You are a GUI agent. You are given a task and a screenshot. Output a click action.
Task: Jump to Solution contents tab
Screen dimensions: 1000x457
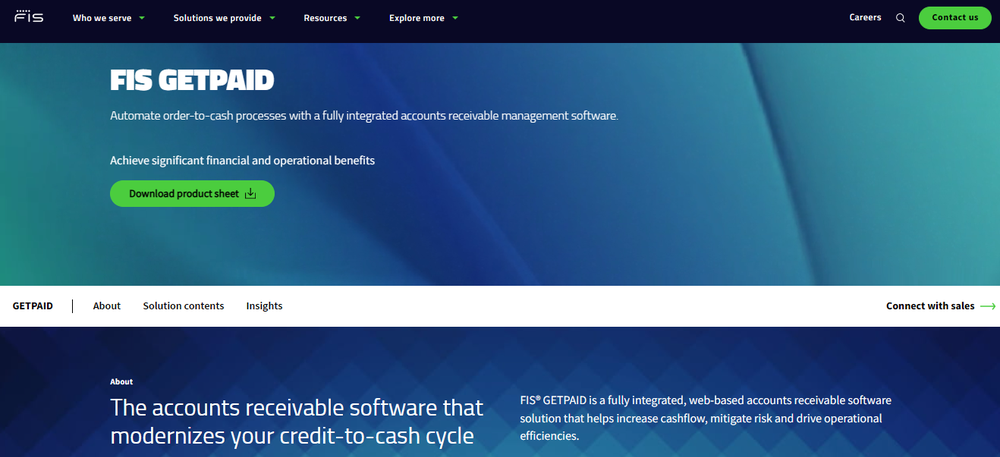(x=184, y=306)
